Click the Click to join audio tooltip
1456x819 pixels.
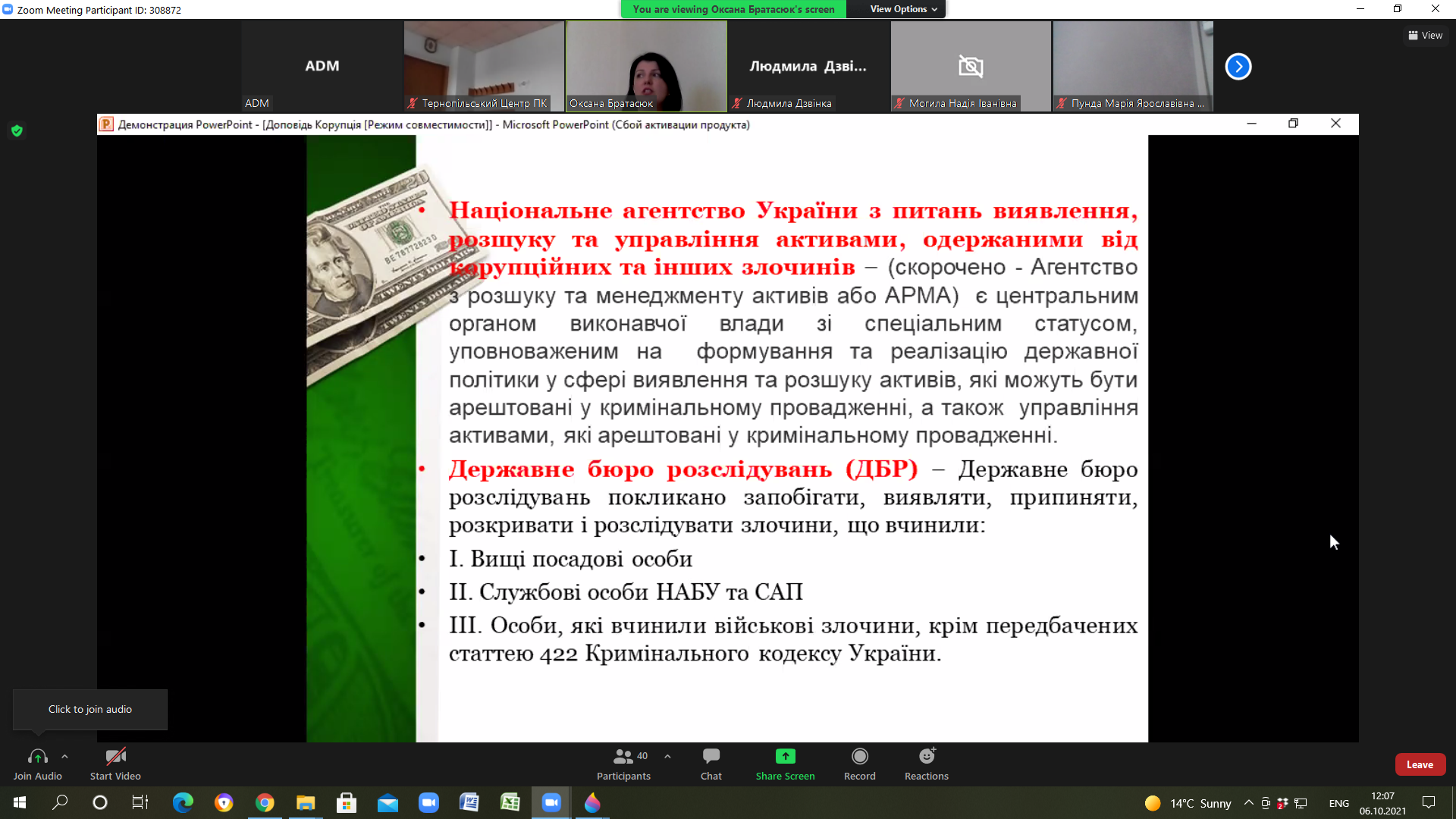point(90,709)
